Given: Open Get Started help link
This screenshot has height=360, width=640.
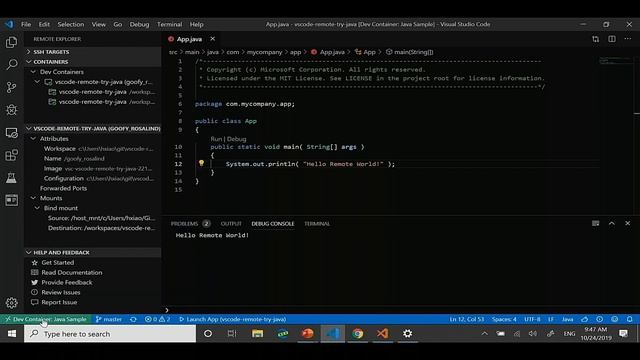Looking at the screenshot, I should tap(58, 262).
